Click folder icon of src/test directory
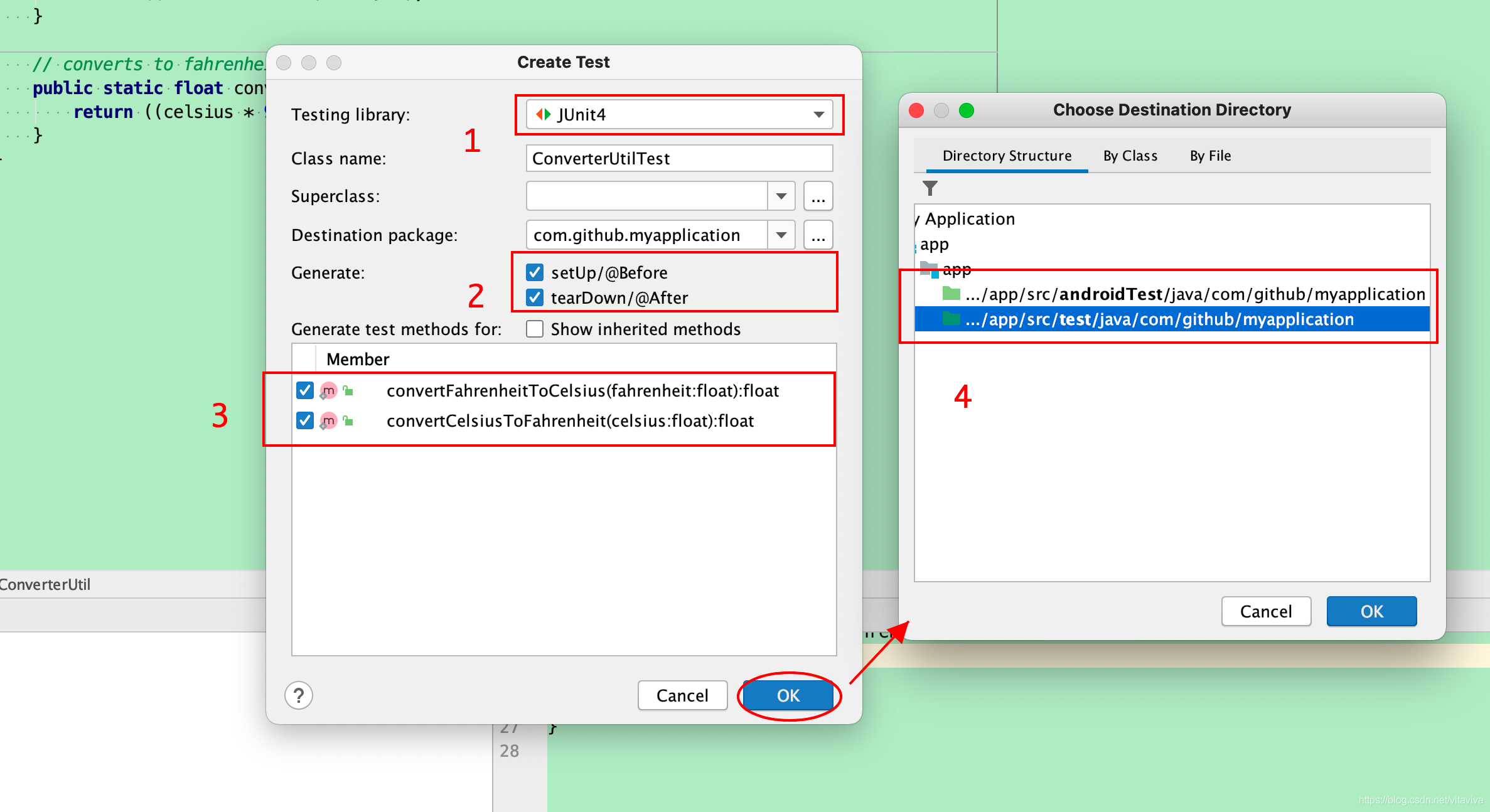This screenshot has height=812, width=1490. tap(951, 319)
